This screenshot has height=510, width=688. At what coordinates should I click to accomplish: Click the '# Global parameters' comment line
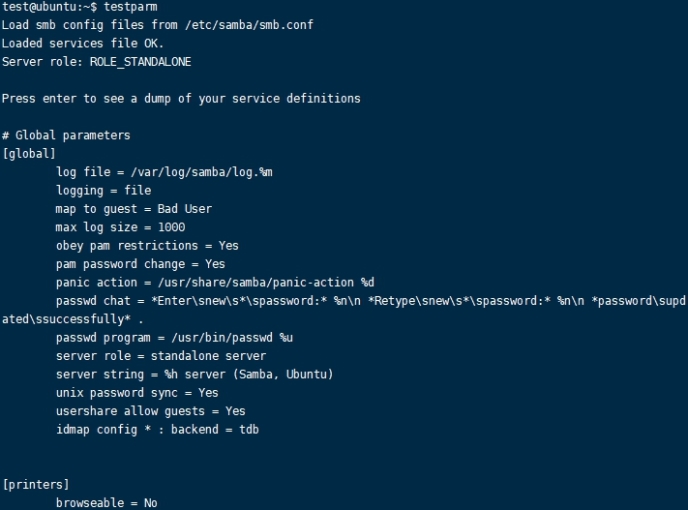66,135
